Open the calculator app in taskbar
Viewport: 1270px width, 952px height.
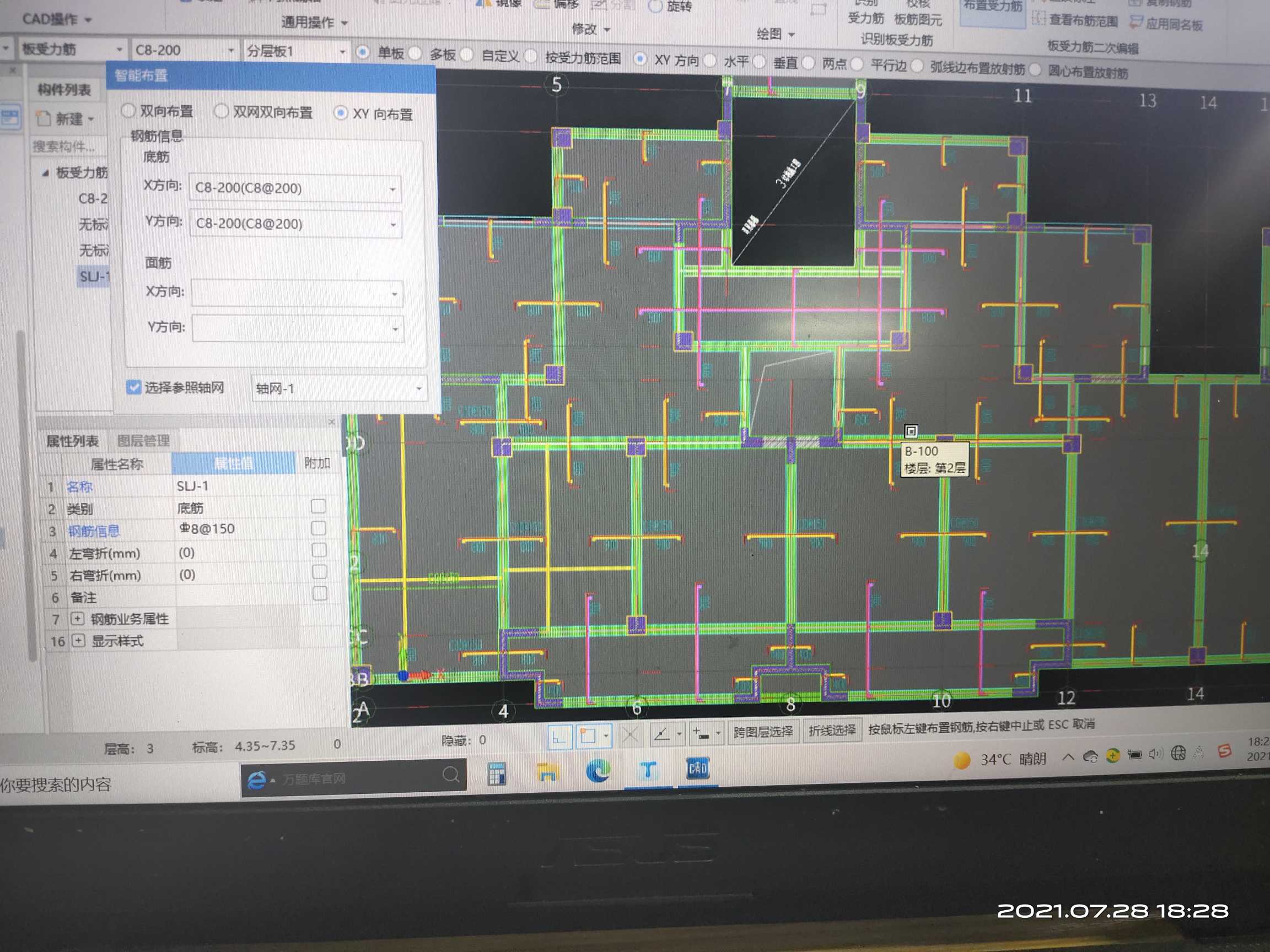[x=497, y=773]
